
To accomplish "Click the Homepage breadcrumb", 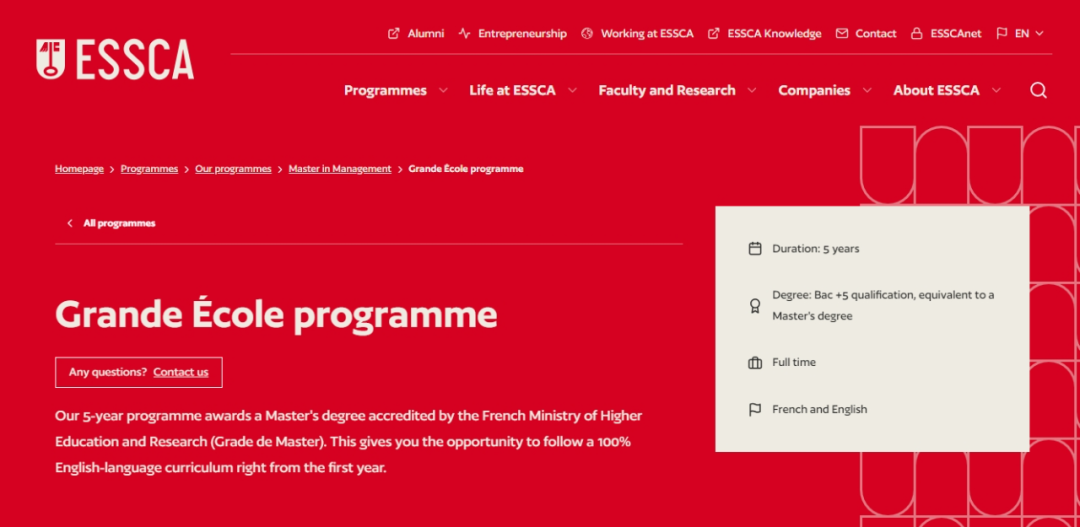I will point(79,169).
